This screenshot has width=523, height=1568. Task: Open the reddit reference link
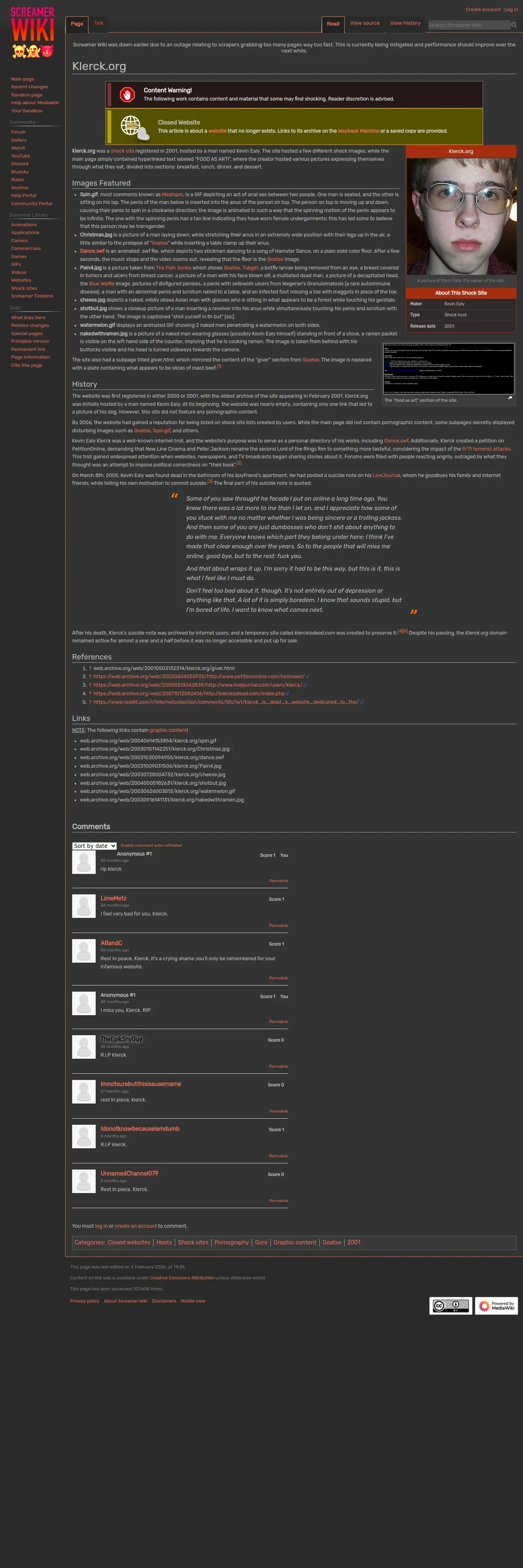(x=226, y=702)
